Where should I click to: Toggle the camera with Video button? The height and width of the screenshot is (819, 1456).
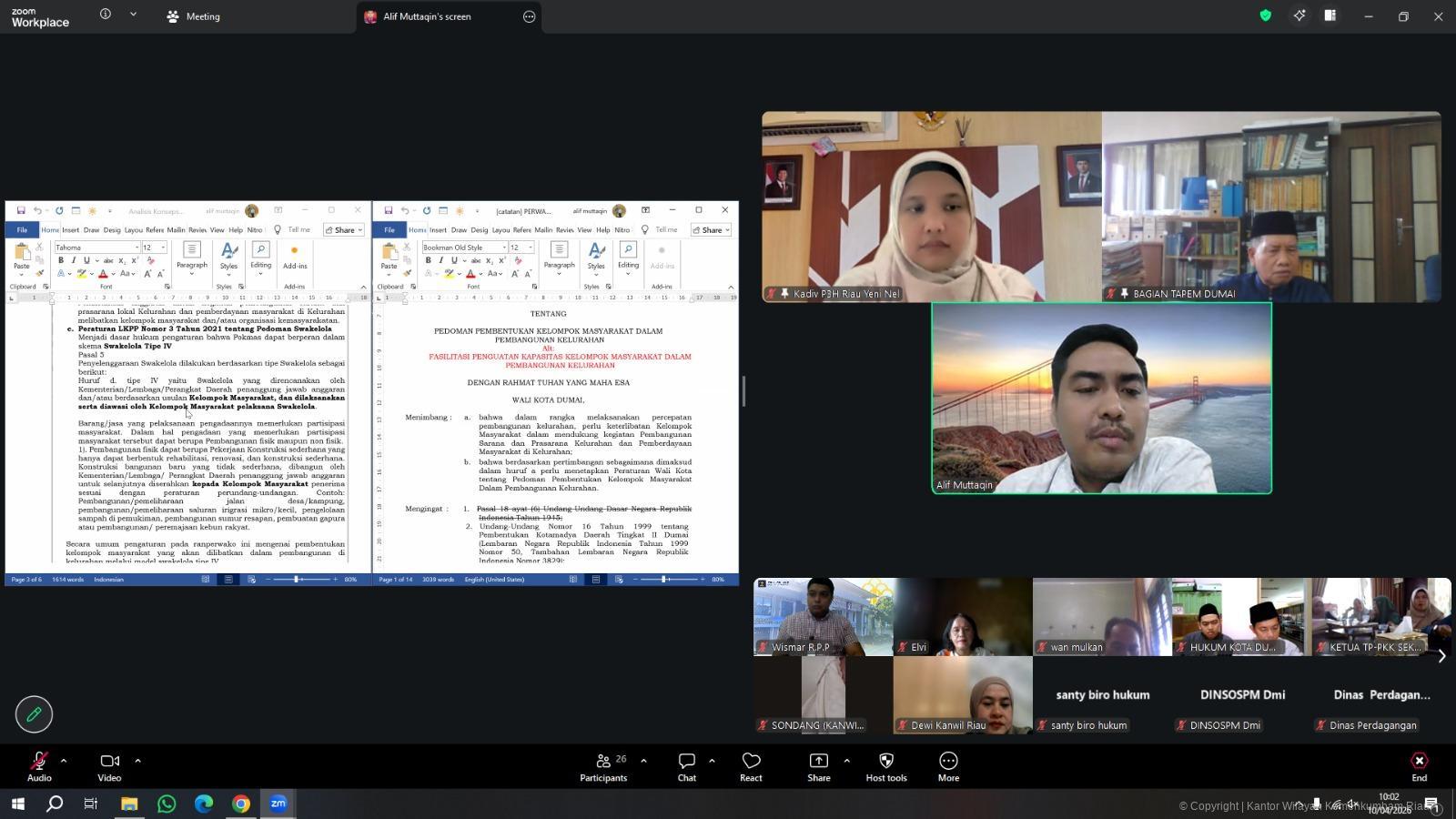pyautogui.click(x=109, y=766)
